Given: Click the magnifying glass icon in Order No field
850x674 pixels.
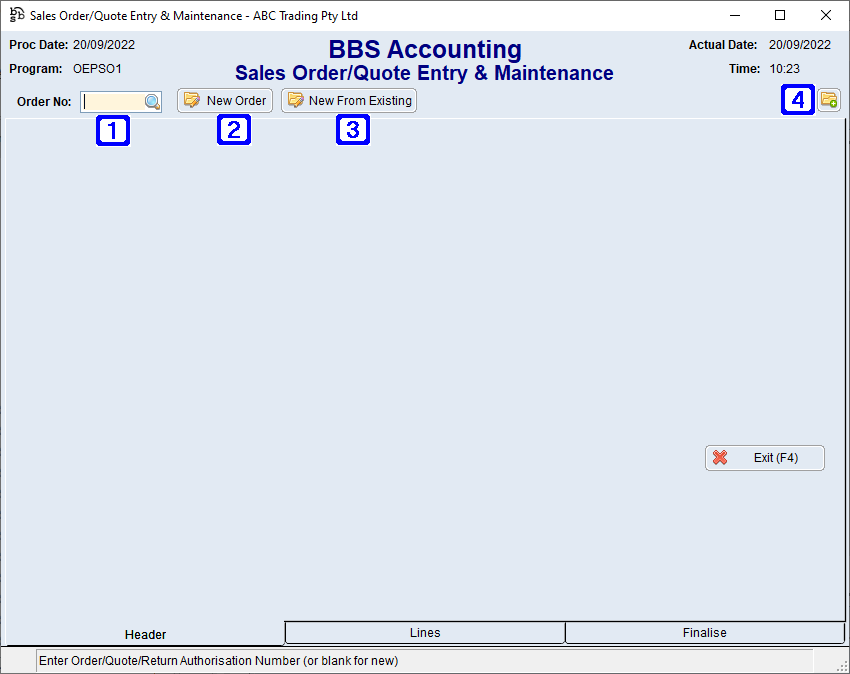Looking at the screenshot, I should [151, 101].
